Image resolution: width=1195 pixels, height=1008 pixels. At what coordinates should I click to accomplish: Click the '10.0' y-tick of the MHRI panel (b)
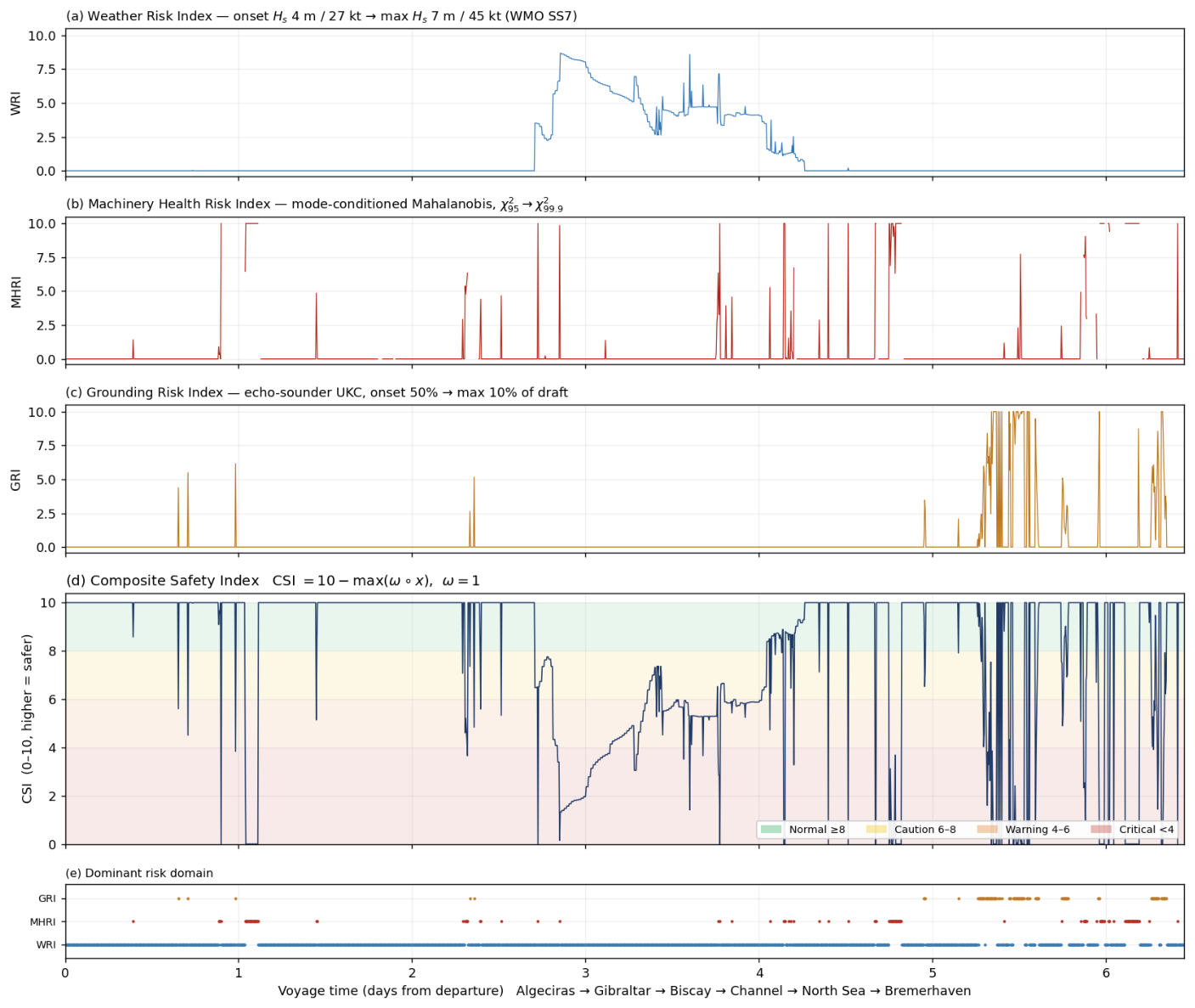[42, 224]
